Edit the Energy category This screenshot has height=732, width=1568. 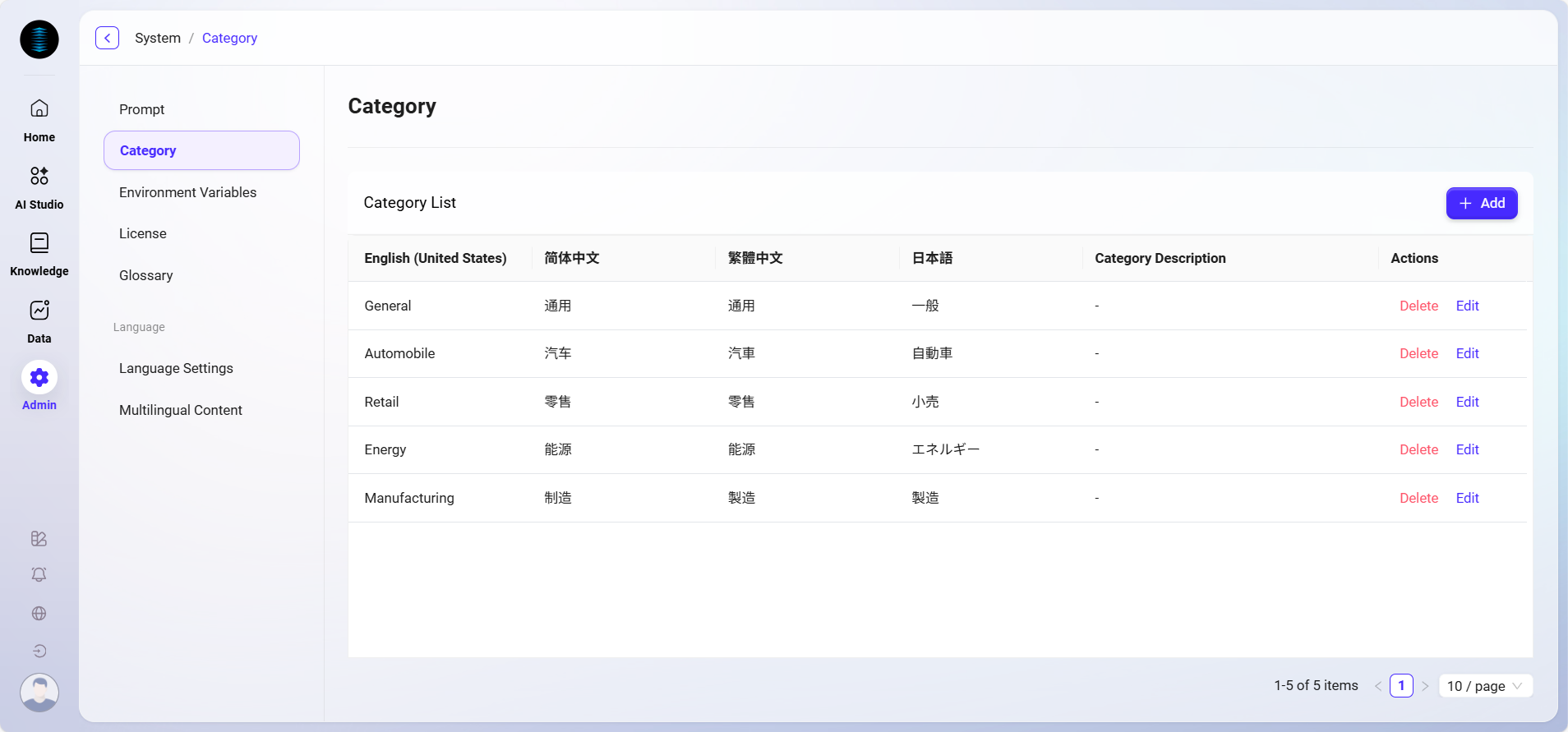(x=1467, y=449)
